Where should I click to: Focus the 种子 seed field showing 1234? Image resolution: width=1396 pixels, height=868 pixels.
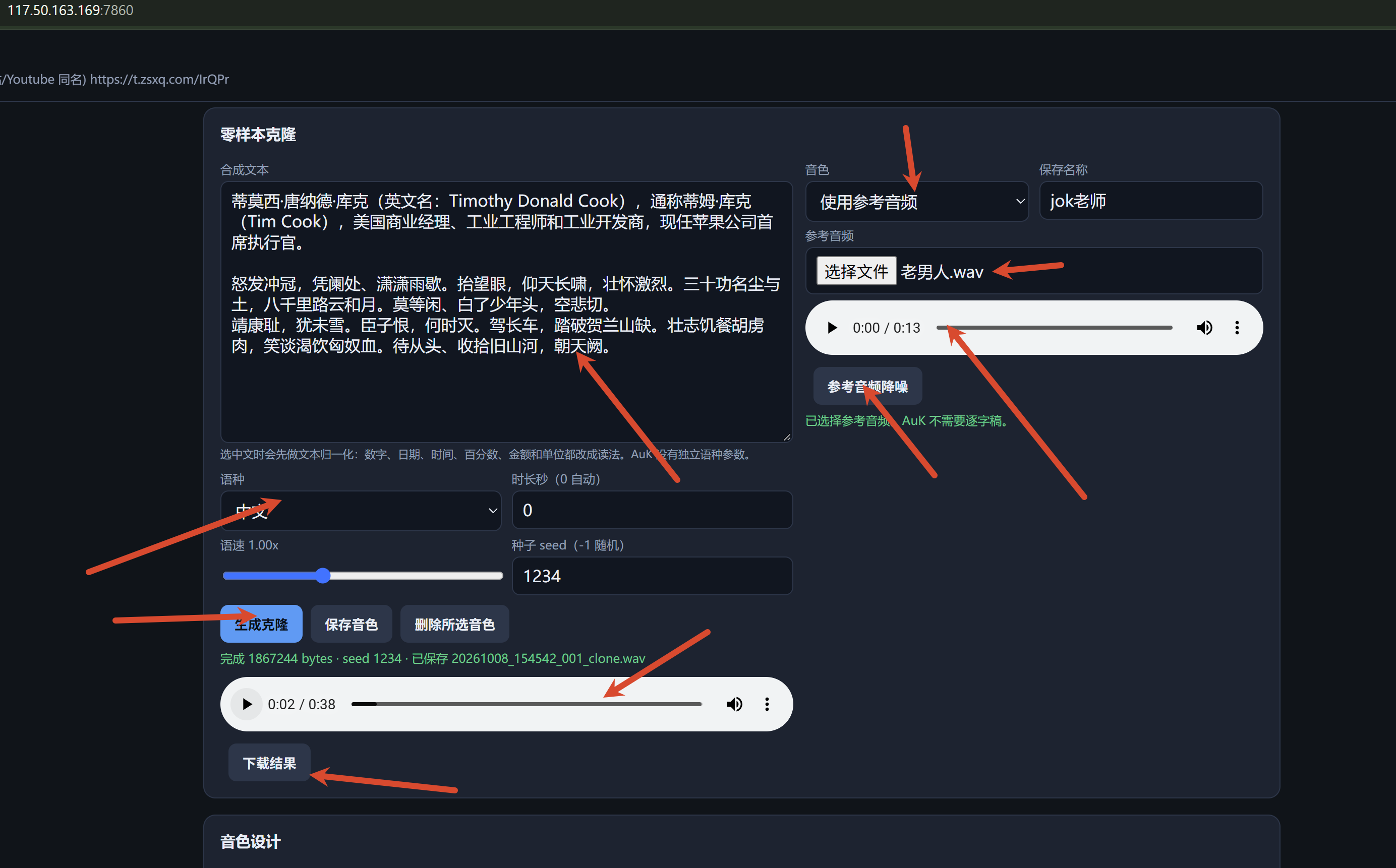pyautogui.click(x=652, y=576)
